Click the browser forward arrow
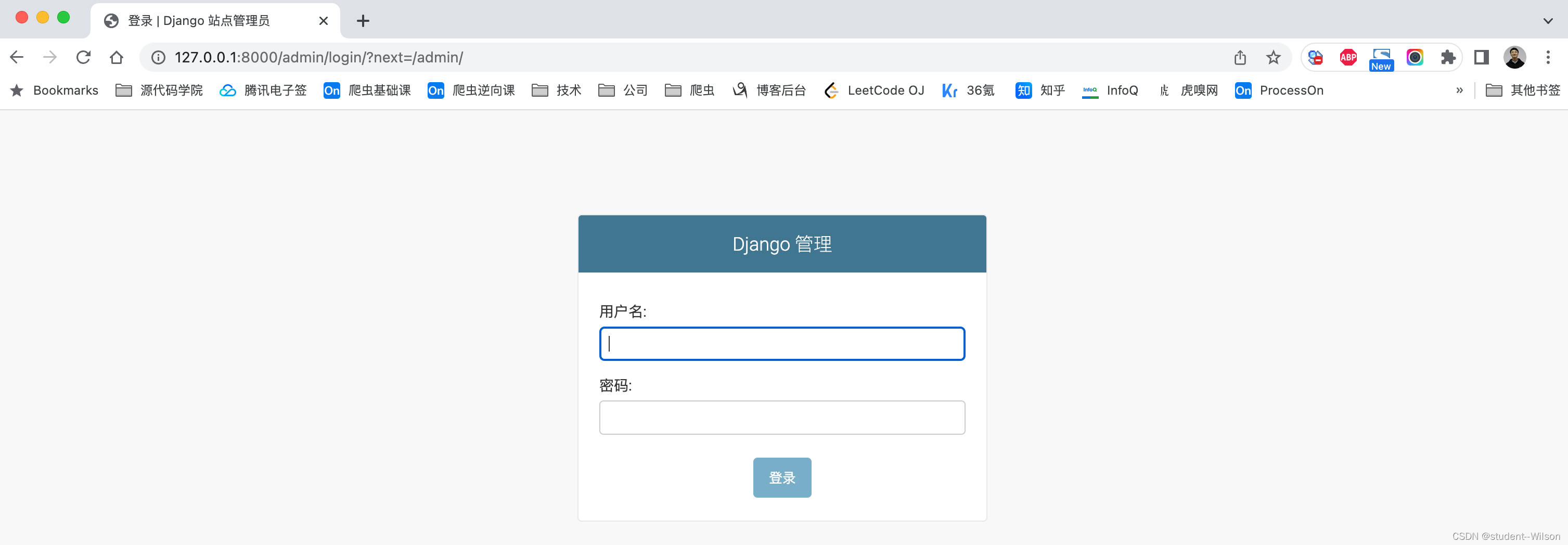Image resolution: width=1568 pixels, height=545 pixels. coord(50,57)
